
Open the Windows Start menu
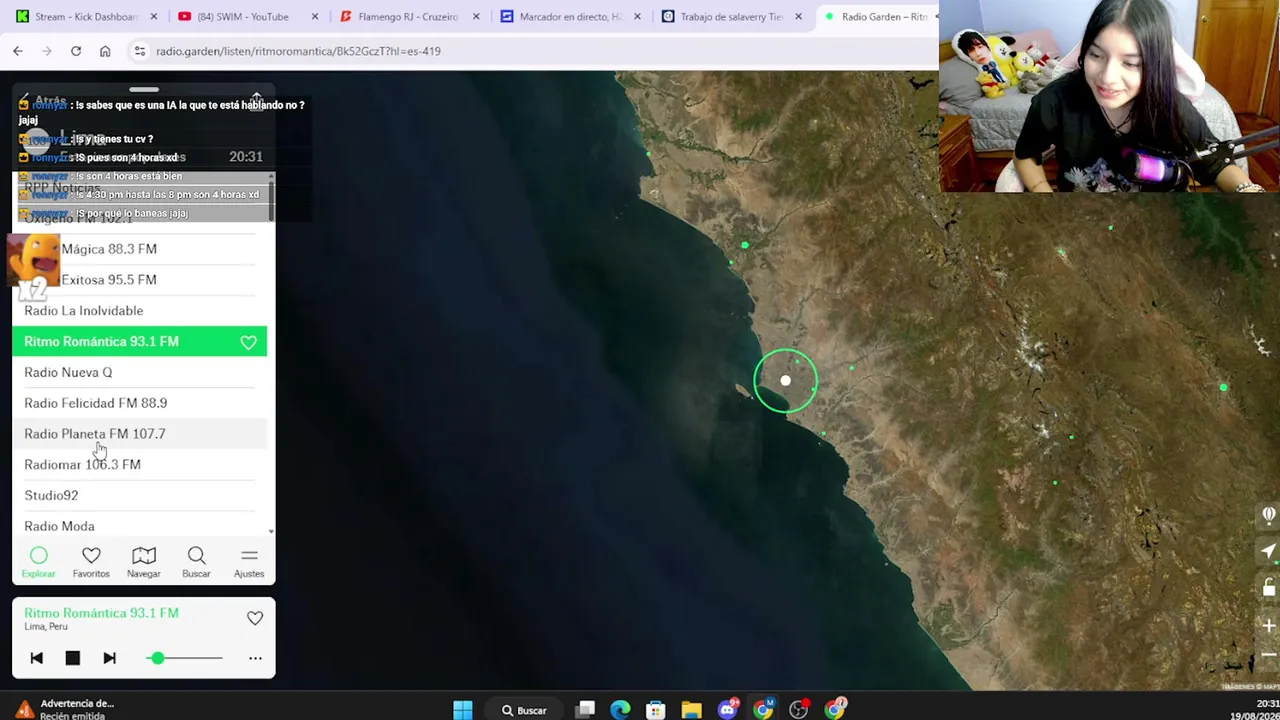tap(462, 710)
